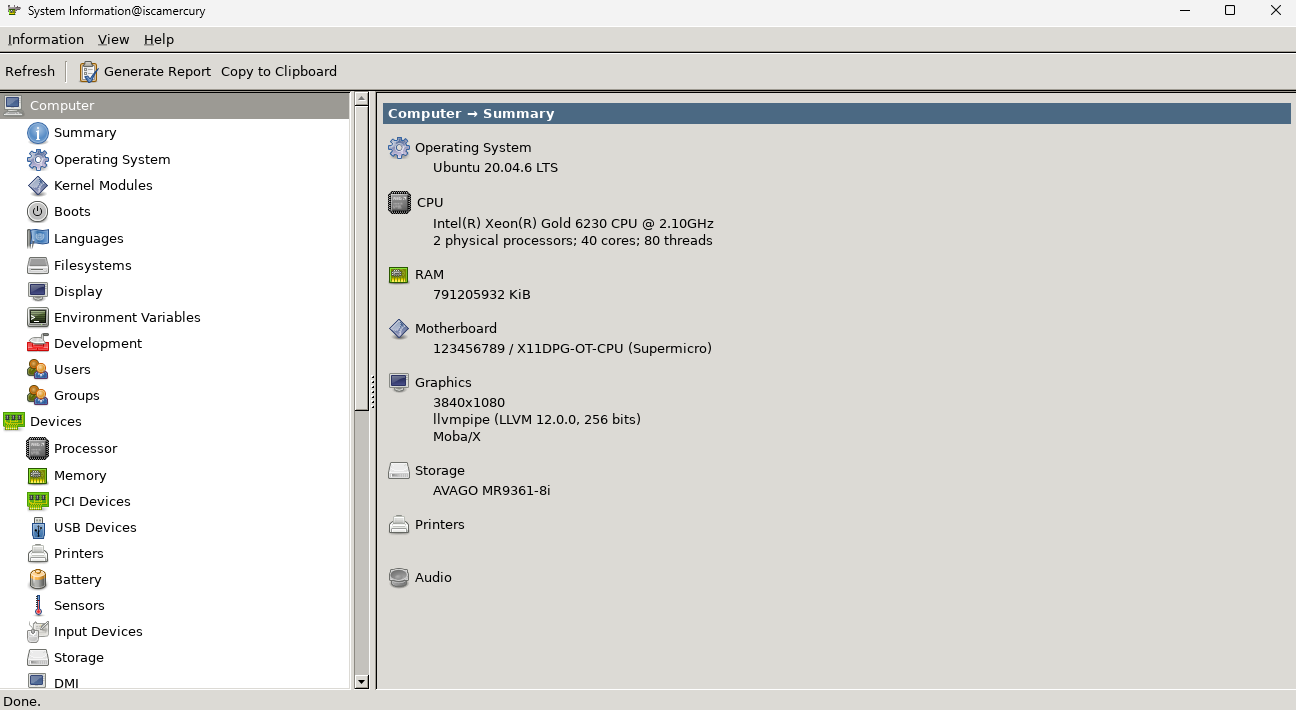This screenshot has height=710, width=1296.
Task: Click the Sensors thermometer icon
Action: click(37, 605)
